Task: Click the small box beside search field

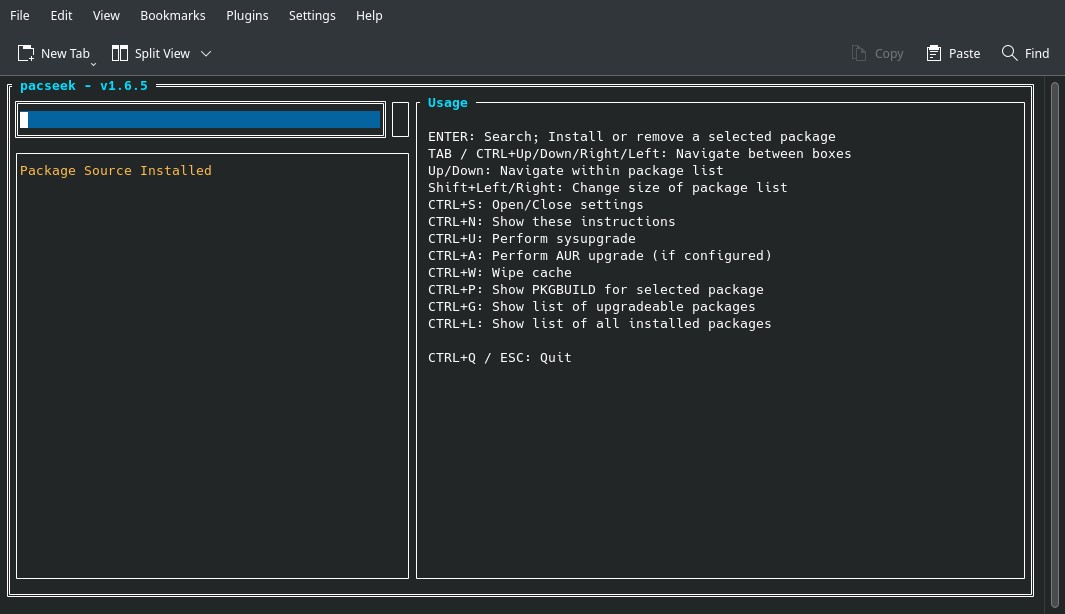Action: point(400,120)
